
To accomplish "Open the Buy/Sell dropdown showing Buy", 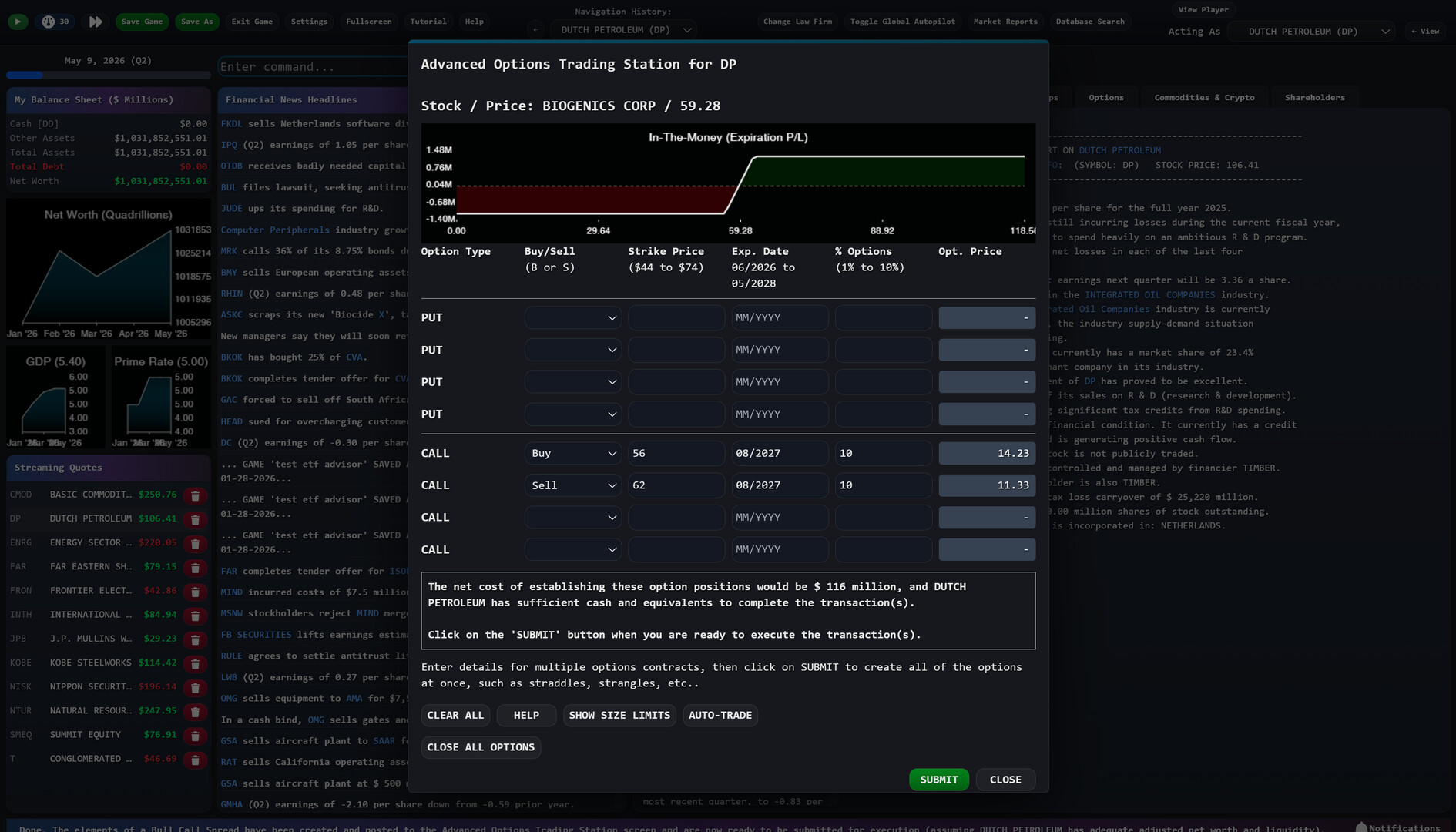I will pyautogui.click(x=572, y=453).
